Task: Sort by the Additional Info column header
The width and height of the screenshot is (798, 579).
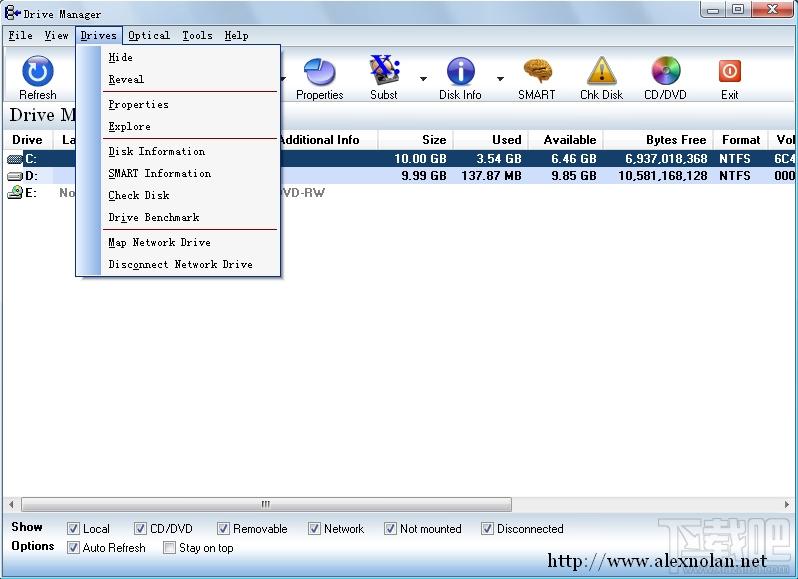Action: click(x=328, y=140)
